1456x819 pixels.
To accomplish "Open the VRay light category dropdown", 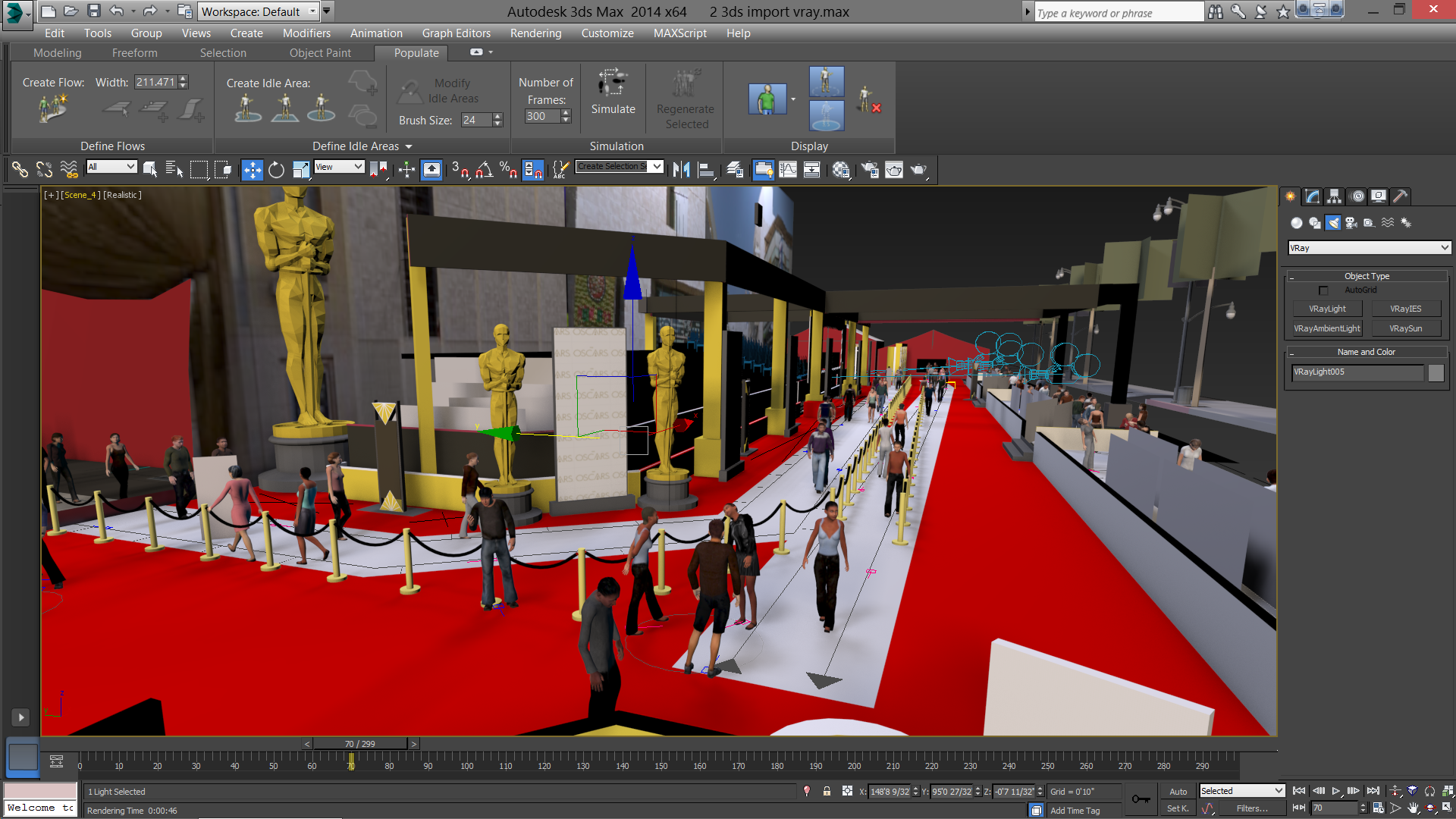I will click(1370, 248).
